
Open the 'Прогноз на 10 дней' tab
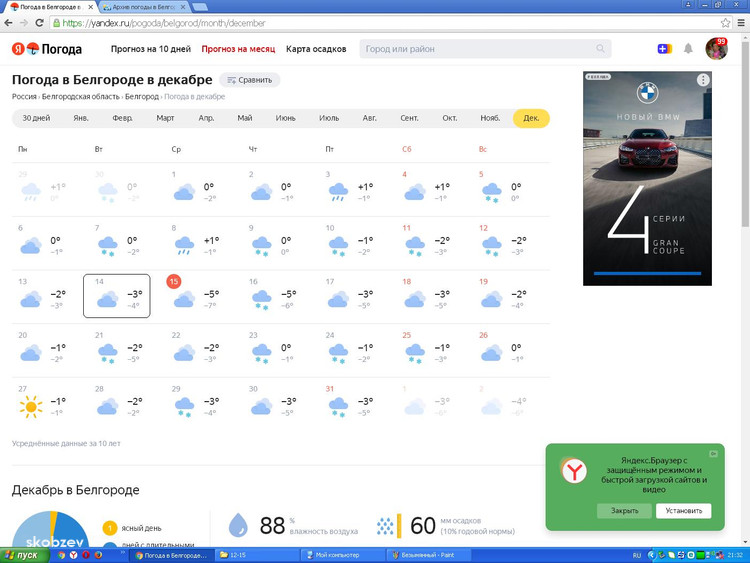pyautogui.click(x=150, y=48)
